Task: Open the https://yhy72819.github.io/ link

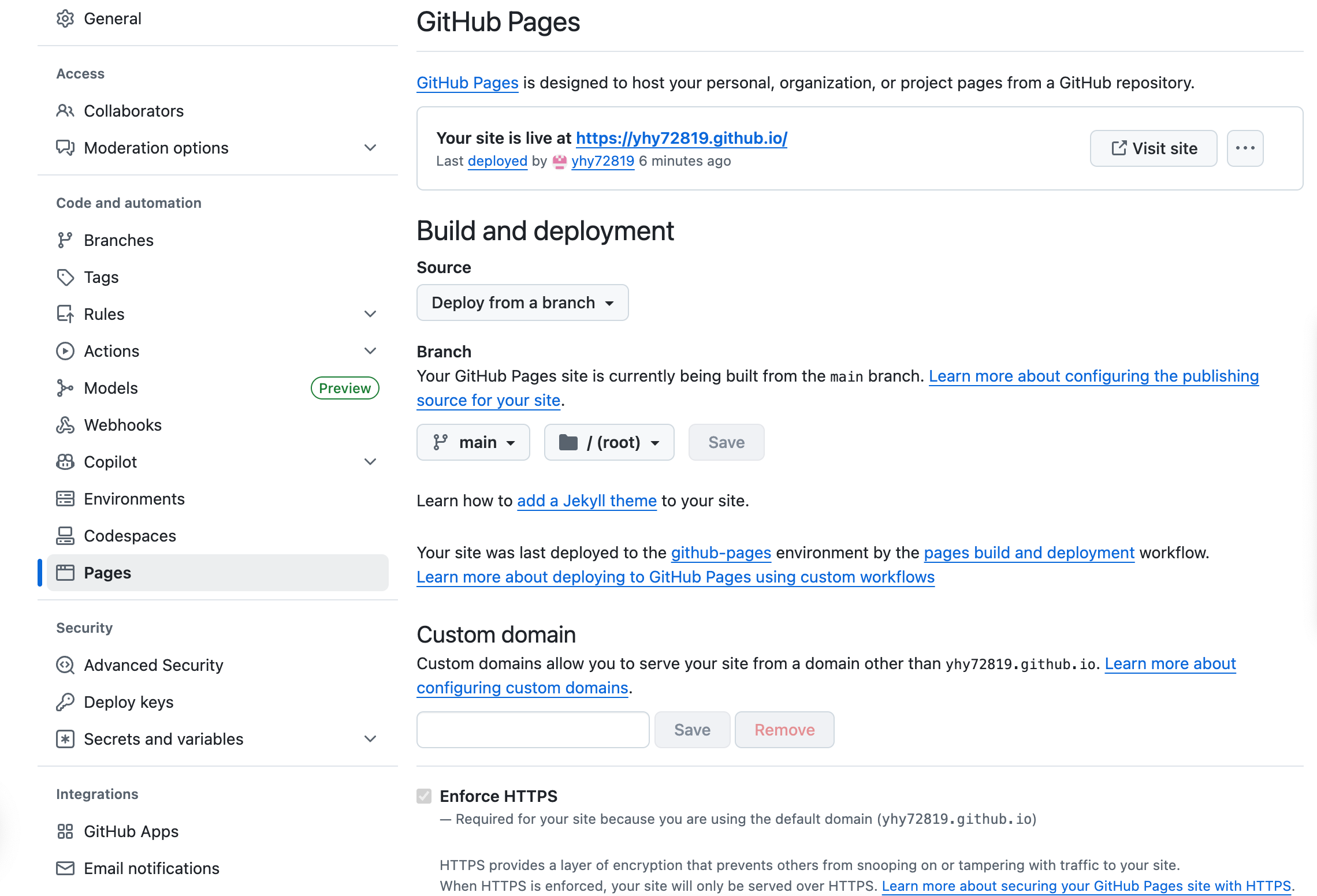Action: [682, 138]
